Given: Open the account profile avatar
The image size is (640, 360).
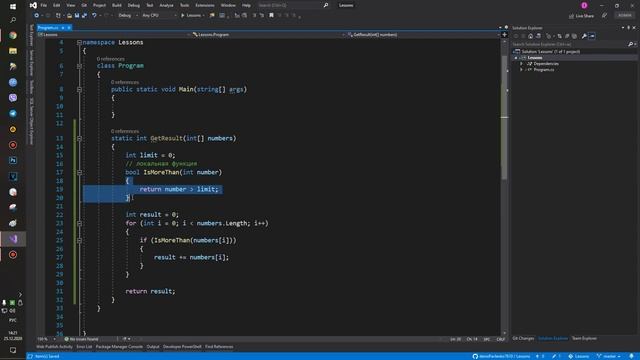Looking at the screenshot, I should tap(584, 5).
